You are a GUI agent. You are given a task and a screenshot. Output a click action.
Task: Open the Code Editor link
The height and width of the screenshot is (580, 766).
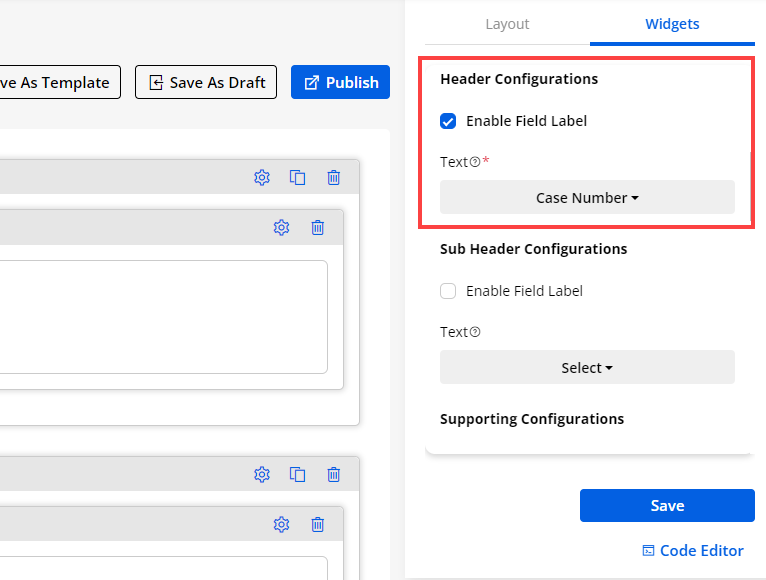click(693, 550)
